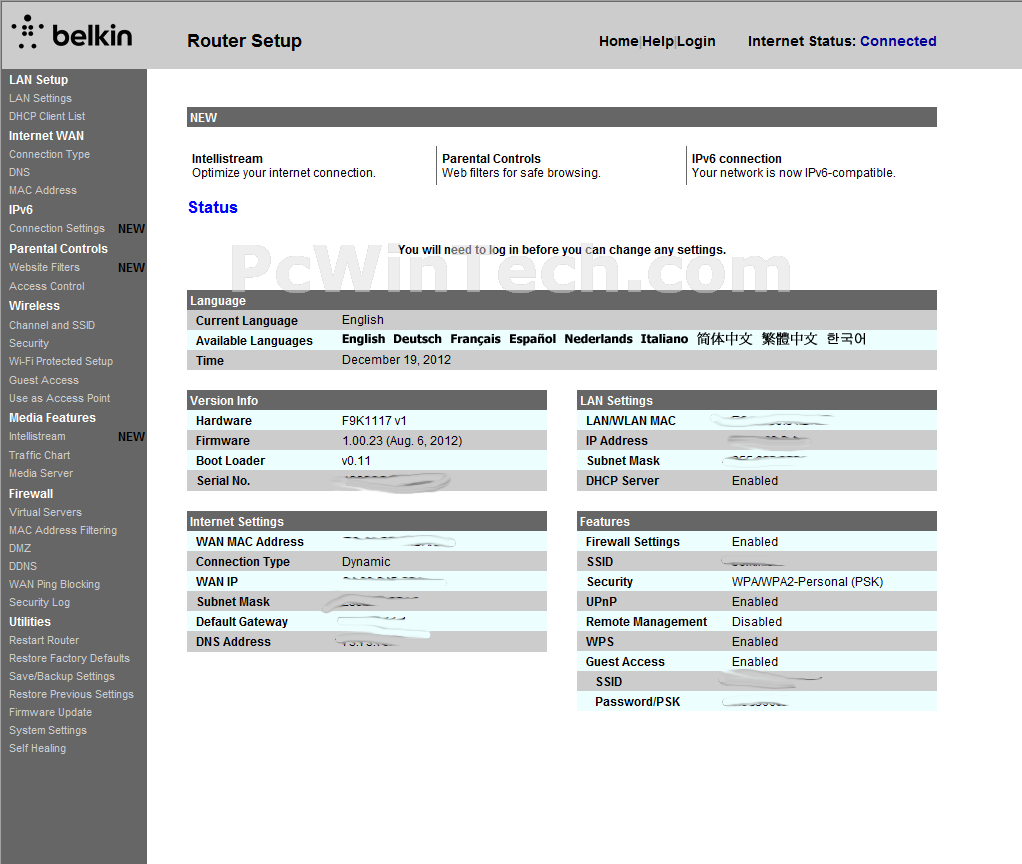Screen dimensions: 1022x864
Task: Open Connection Type under Internet WAN sidebar
Action: 50,154
